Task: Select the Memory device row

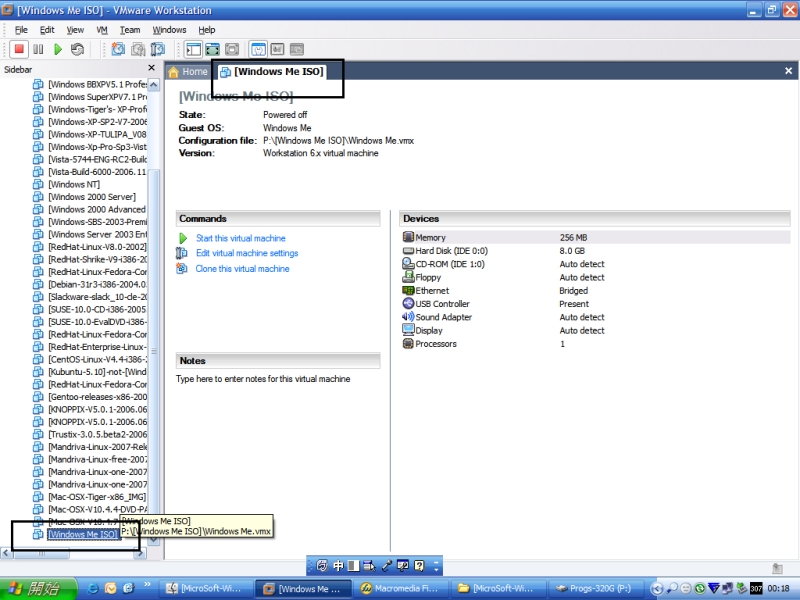Action: [x=595, y=237]
